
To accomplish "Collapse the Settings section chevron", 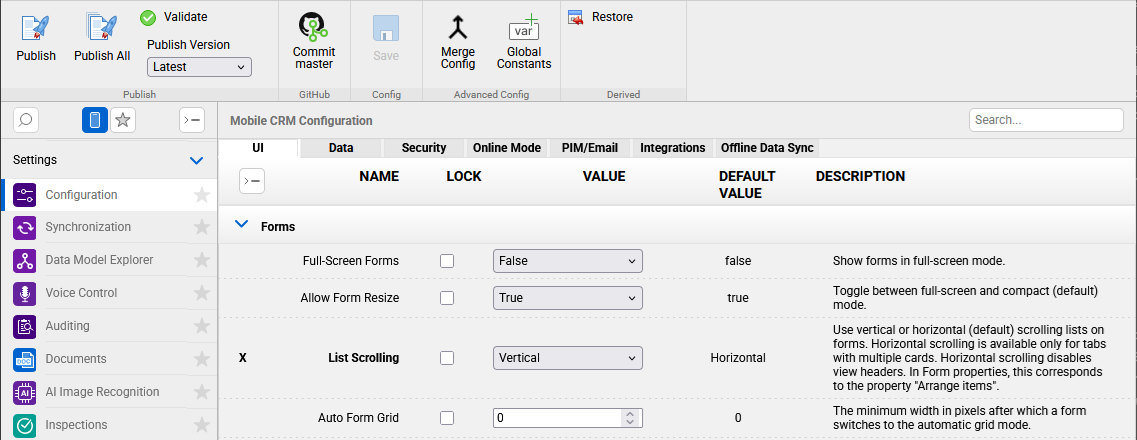I will tap(196, 160).
